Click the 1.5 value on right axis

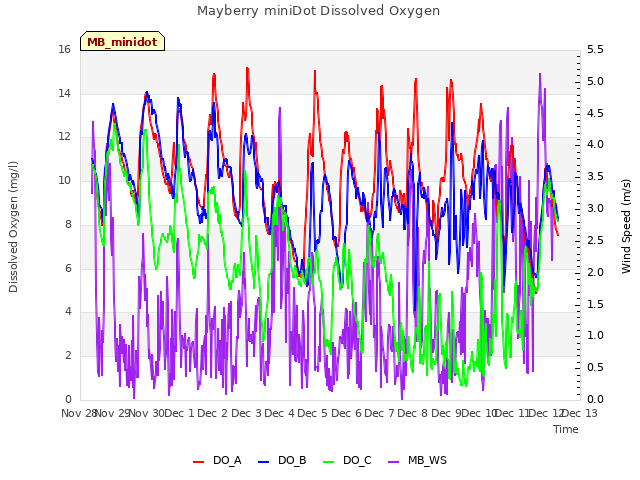pos(595,304)
